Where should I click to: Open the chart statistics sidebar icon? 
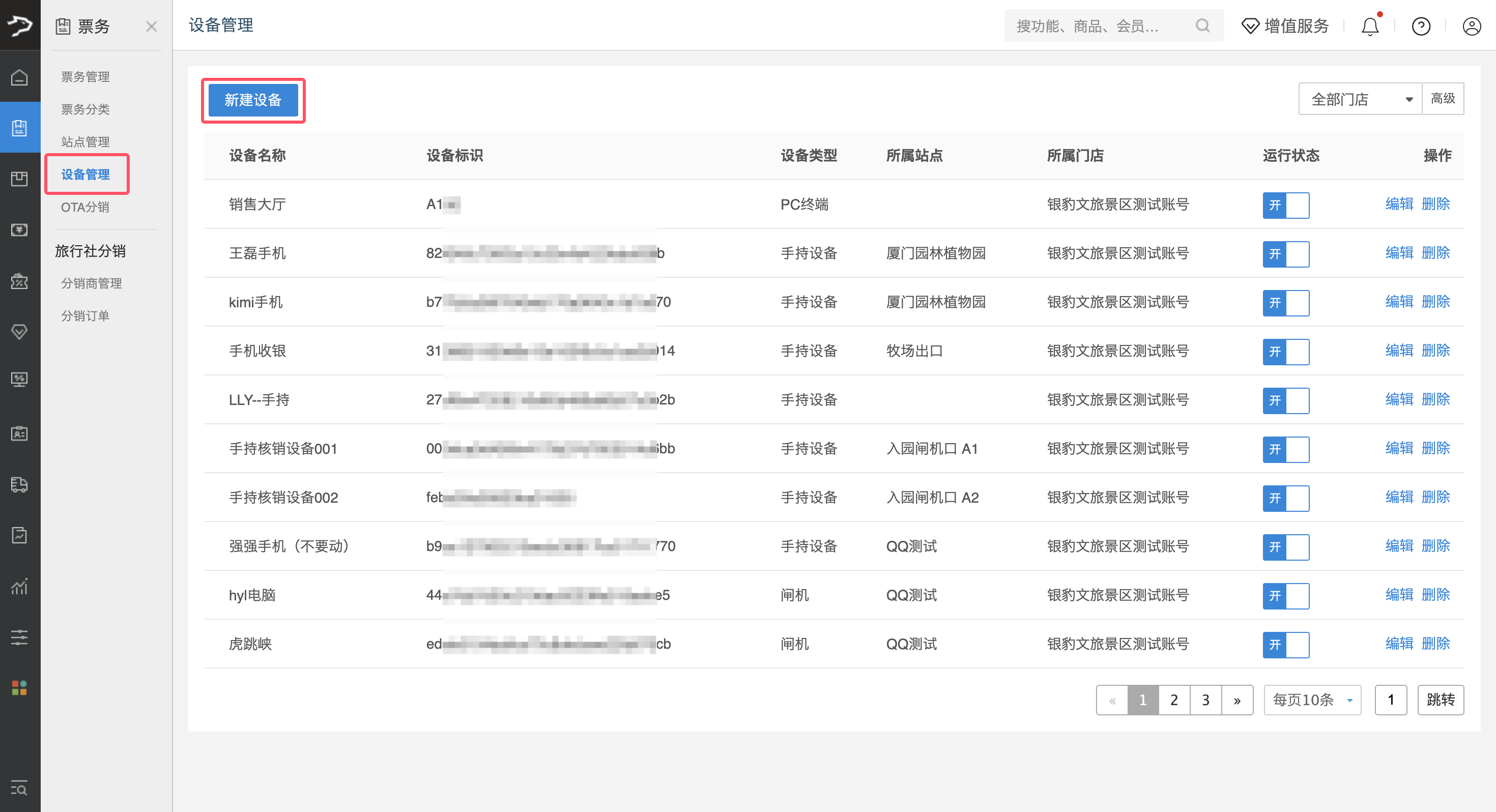pyautogui.click(x=19, y=586)
